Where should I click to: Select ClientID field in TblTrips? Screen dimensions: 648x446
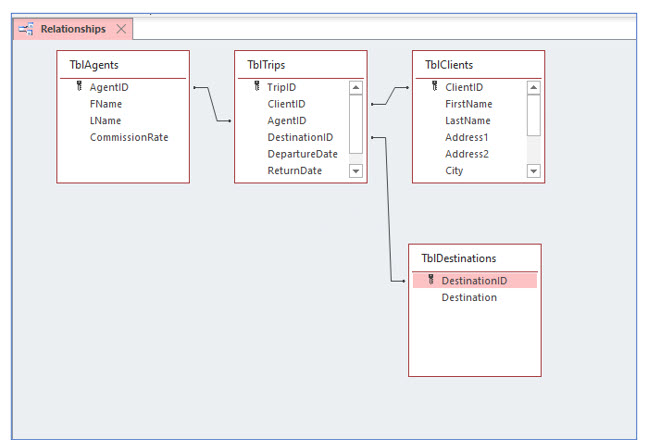(x=286, y=104)
